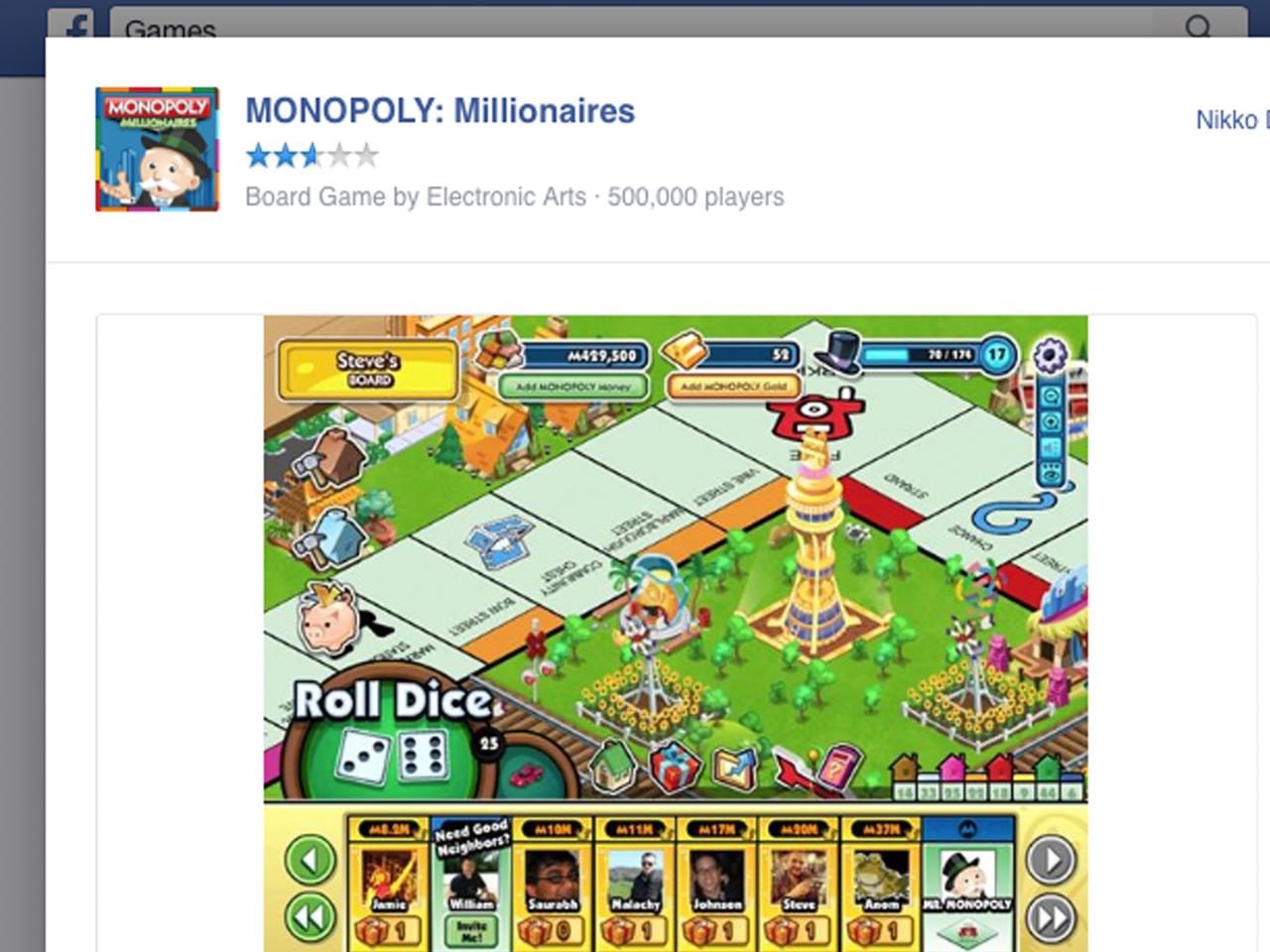Click Add MONOPOLY Gold button
This screenshot has height=952, width=1270.
pos(733,387)
